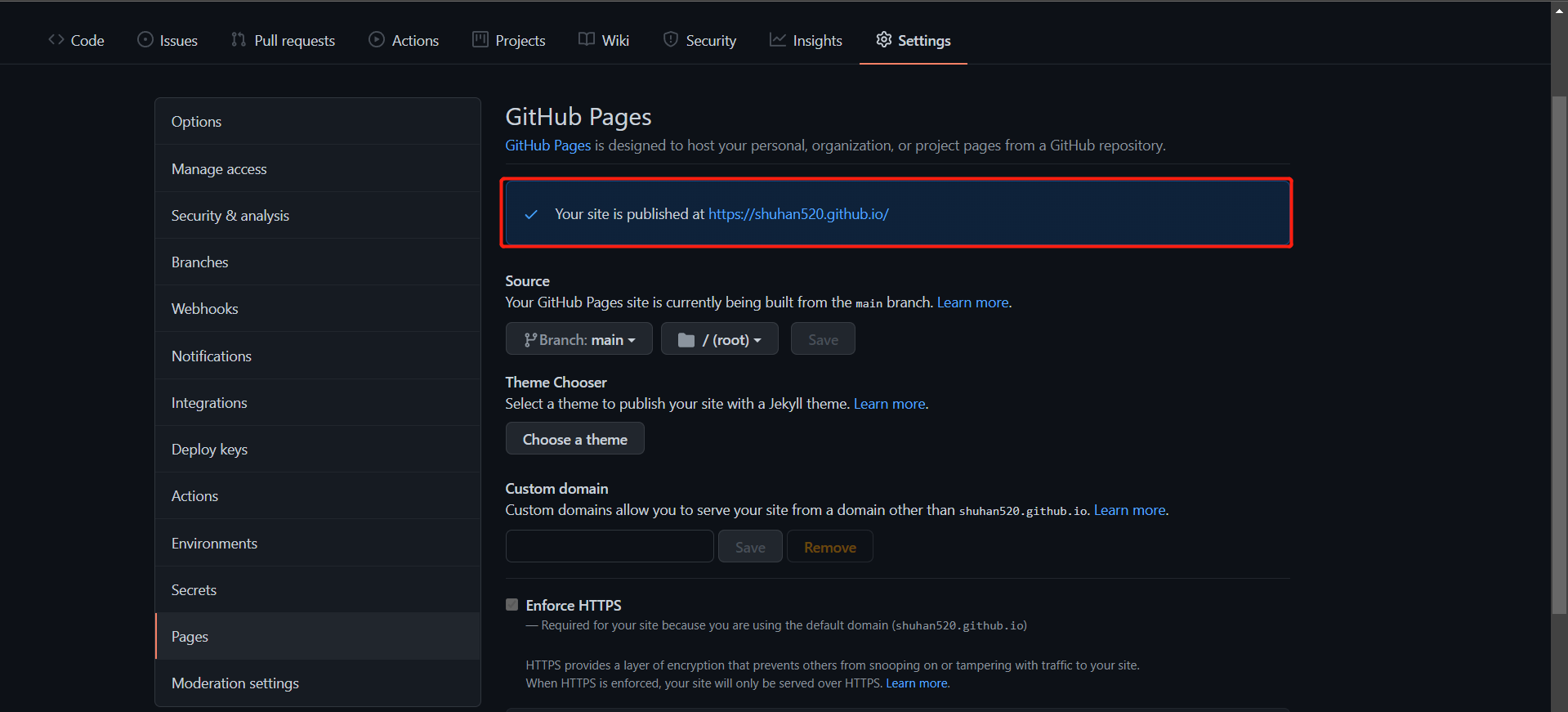This screenshot has width=1568, height=712.
Task: Click the Code tab brackets icon
Action: (x=56, y=39)
